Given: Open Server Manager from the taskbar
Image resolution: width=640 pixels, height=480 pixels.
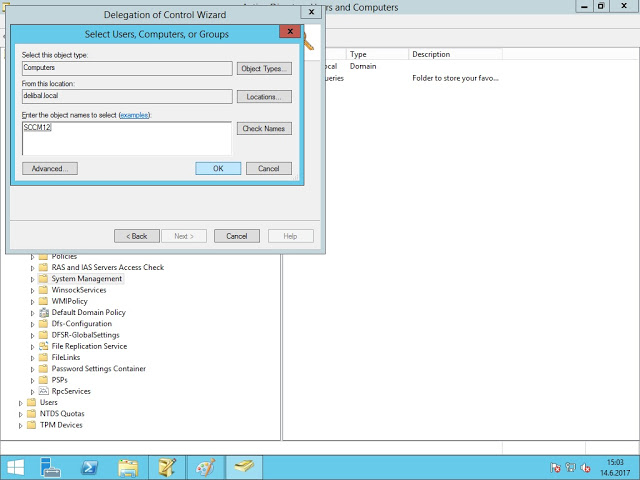Looking at the screenshot, I should tap(51, 466).
